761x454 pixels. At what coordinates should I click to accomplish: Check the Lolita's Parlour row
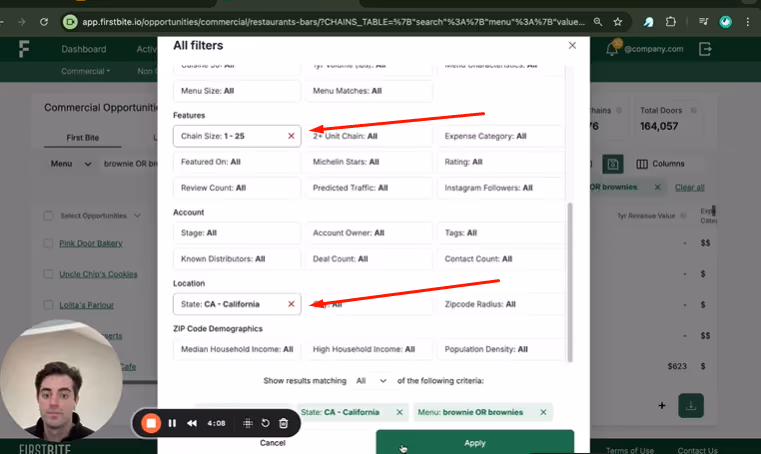click(48, 305)
